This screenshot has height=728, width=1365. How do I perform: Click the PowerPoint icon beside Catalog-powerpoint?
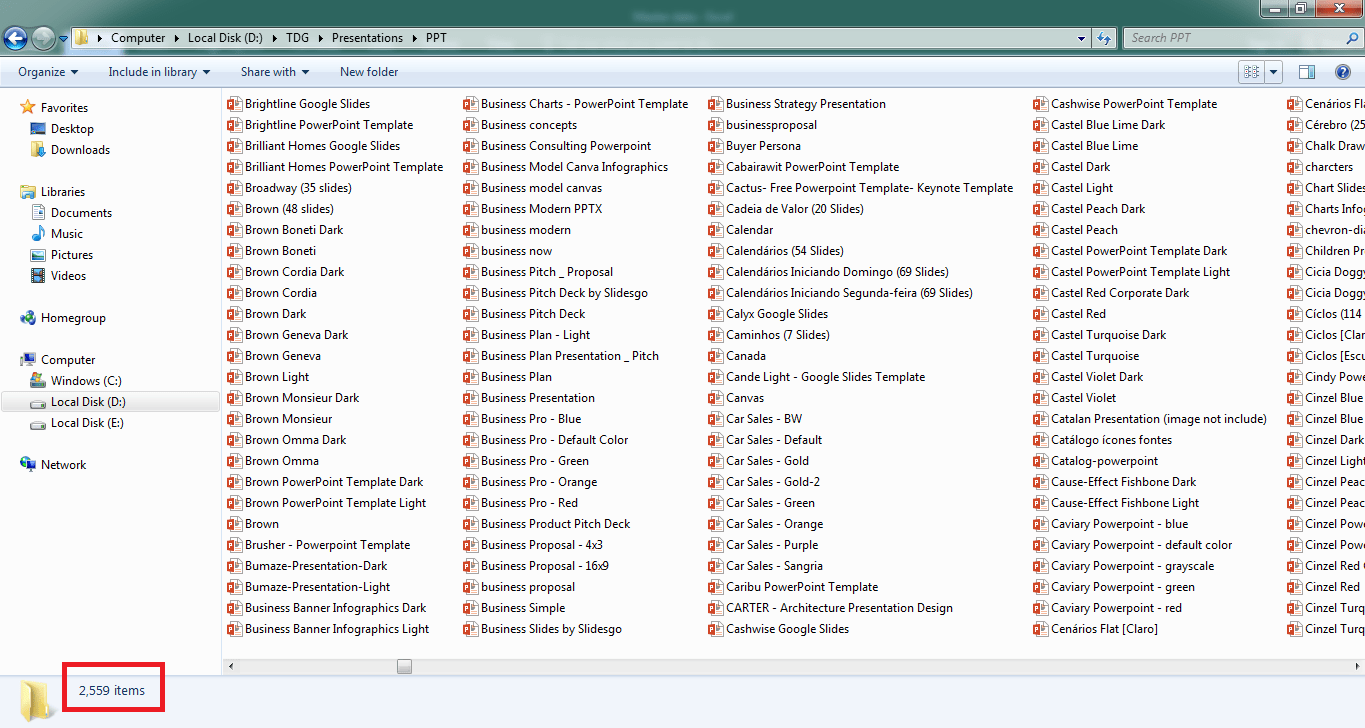point(1041,461)
